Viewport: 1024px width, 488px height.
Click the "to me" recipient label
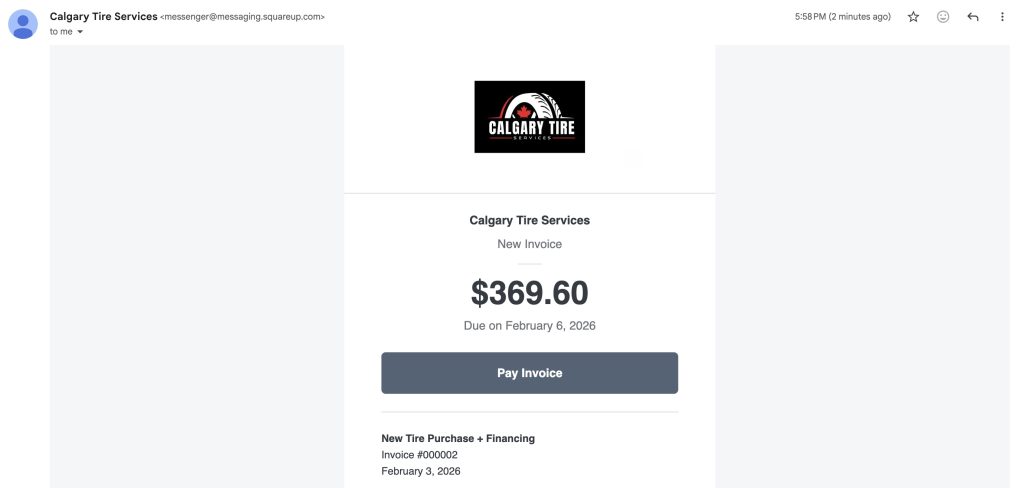click(x=61, y=32)
